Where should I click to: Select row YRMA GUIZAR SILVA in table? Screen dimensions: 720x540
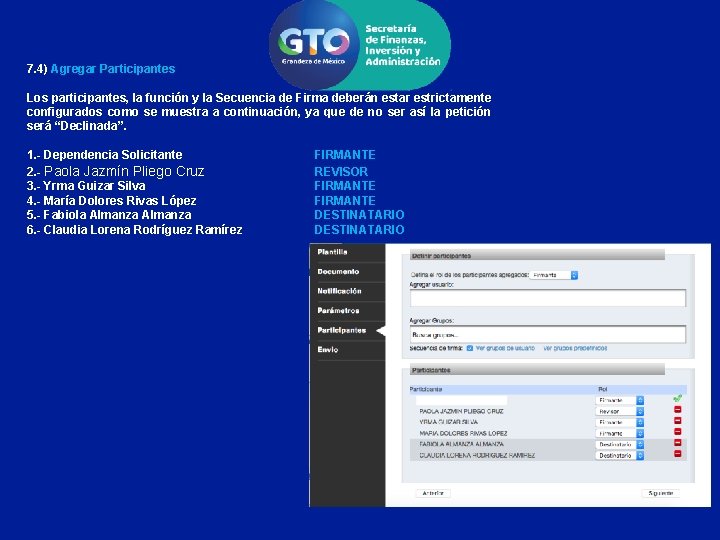[x=548, y=422]
